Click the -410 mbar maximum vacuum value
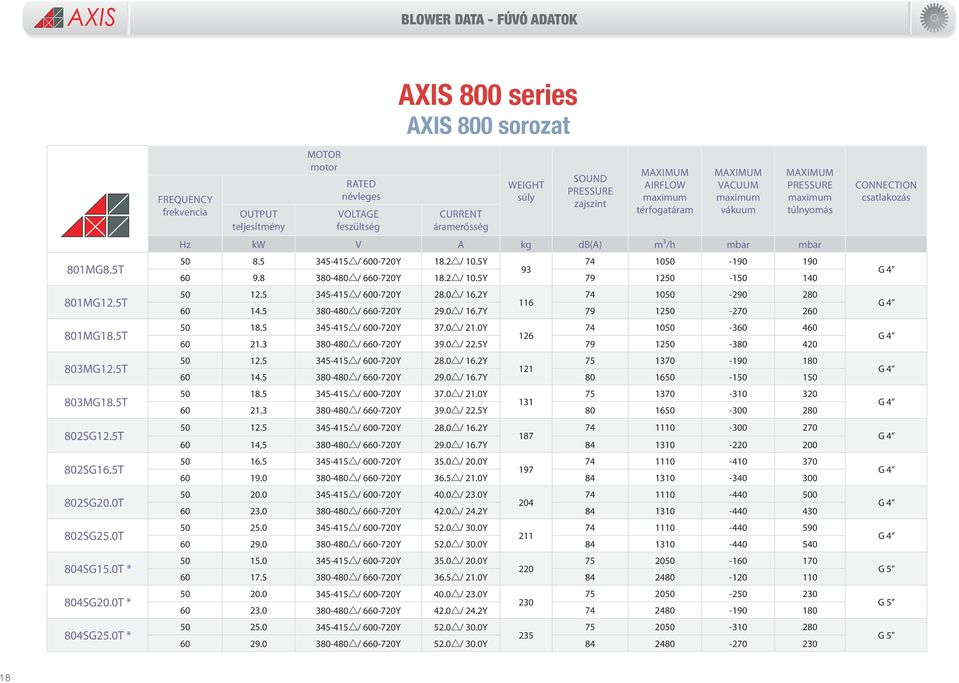Viewport: 959px width, 683px height. [x=738, y=462]
